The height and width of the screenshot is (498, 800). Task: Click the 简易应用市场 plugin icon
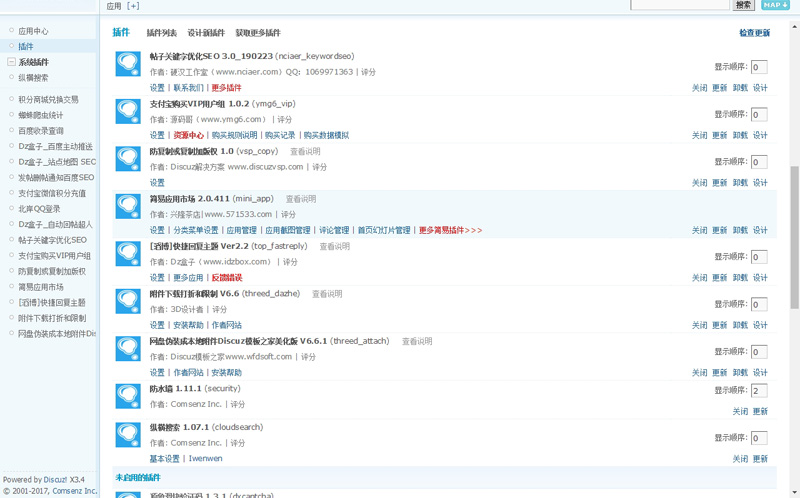(x=128, y=206)
